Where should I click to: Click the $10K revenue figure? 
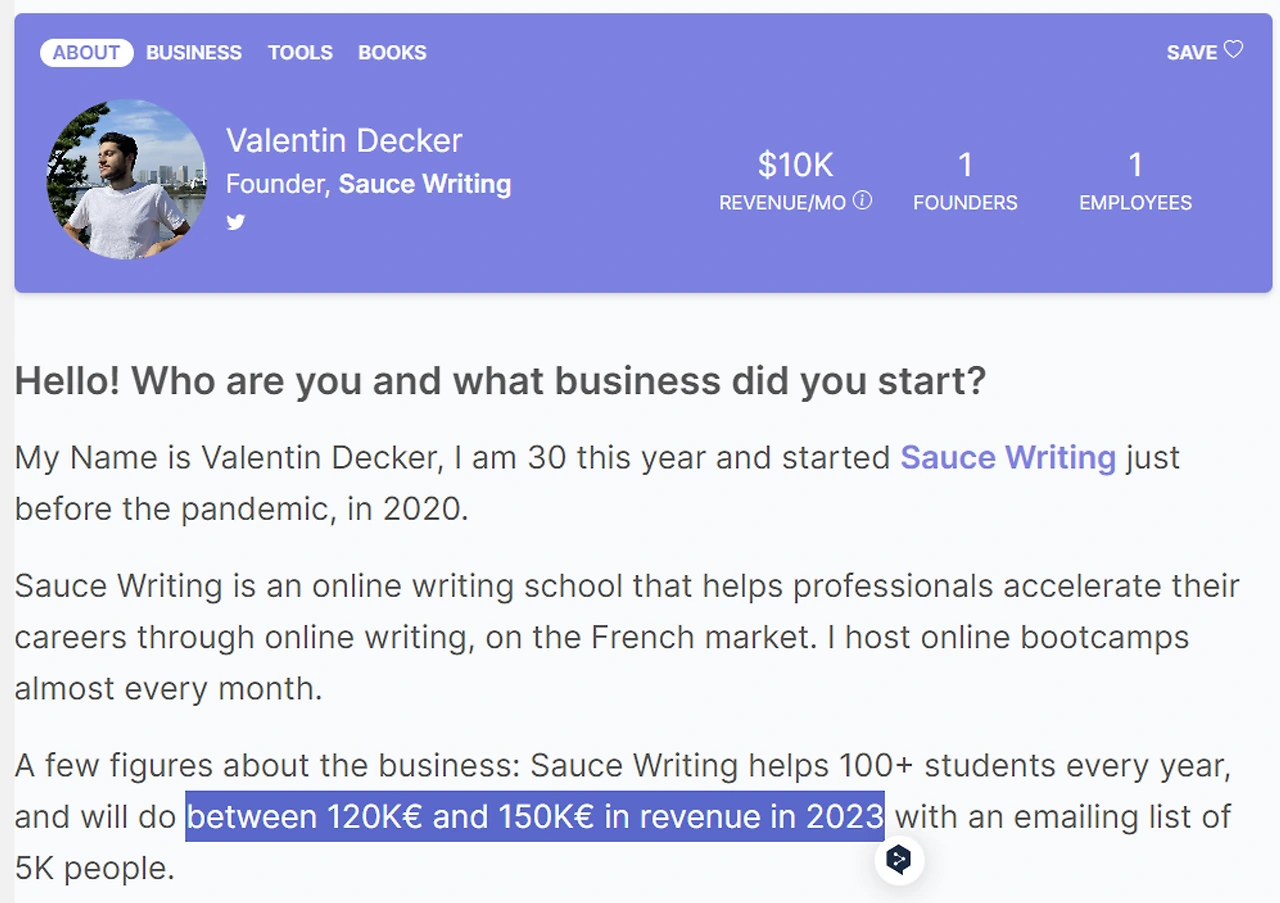[x=795, y=164]
